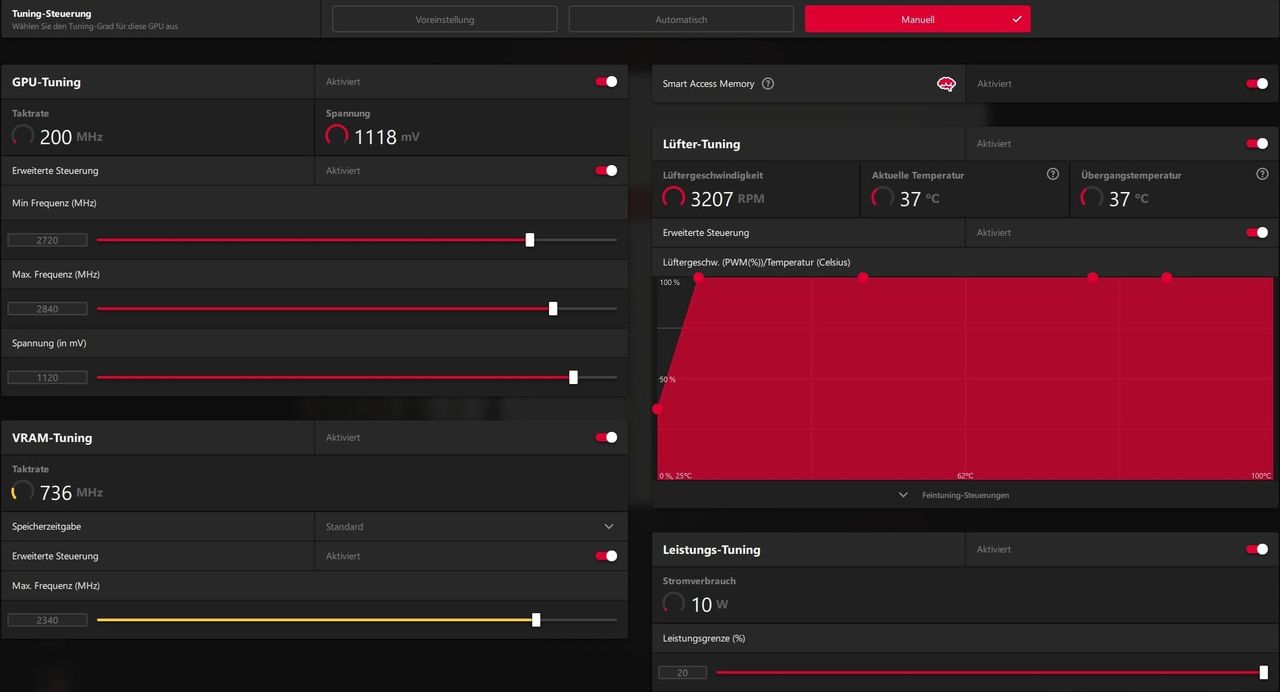
Task: Click the Stromverbrauch gauge icon
Action: 674,603
